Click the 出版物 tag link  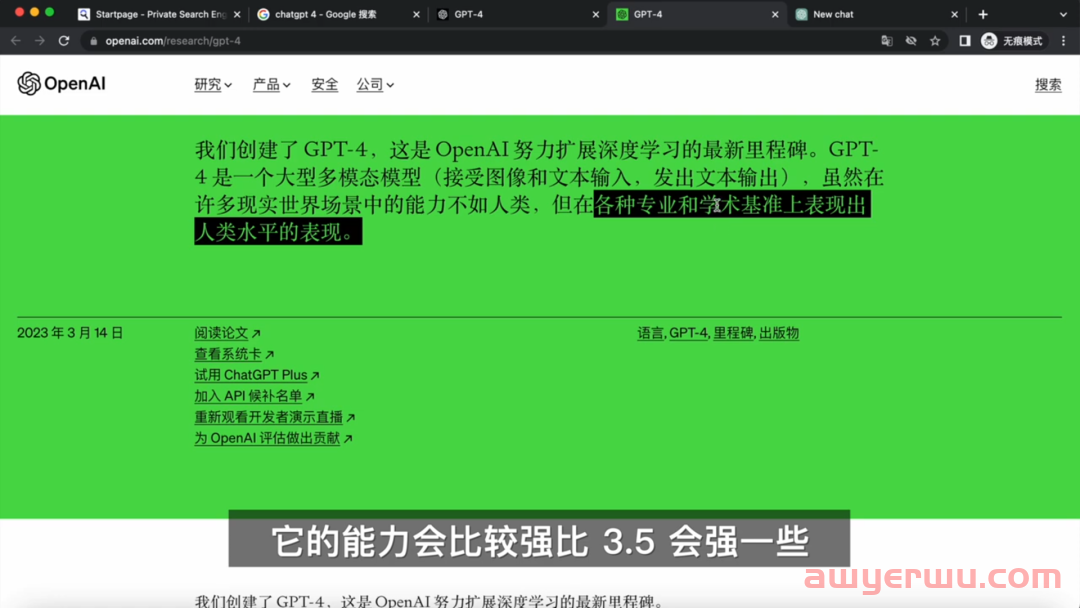779,333
